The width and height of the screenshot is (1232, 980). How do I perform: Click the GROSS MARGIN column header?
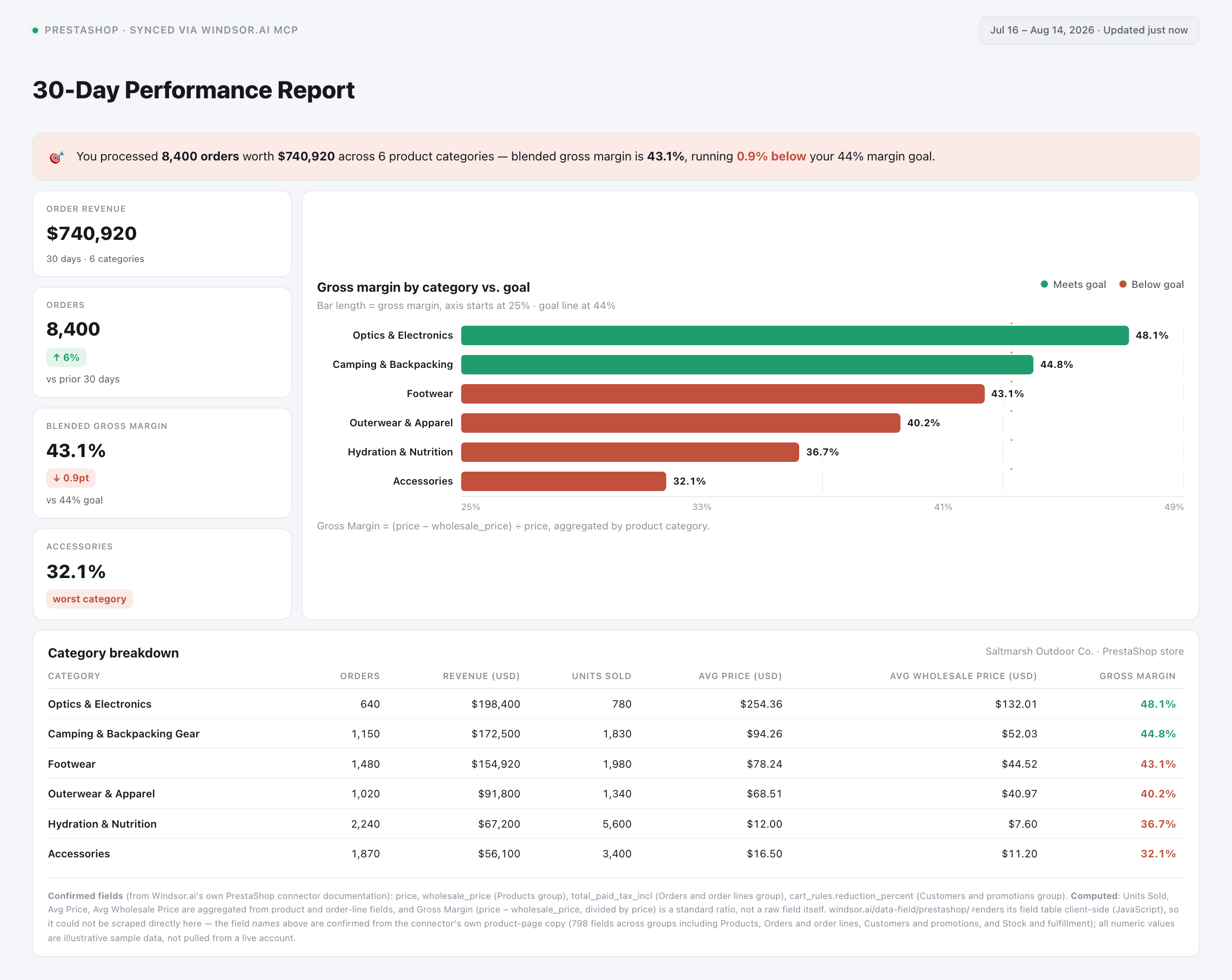pos(1138,676)
